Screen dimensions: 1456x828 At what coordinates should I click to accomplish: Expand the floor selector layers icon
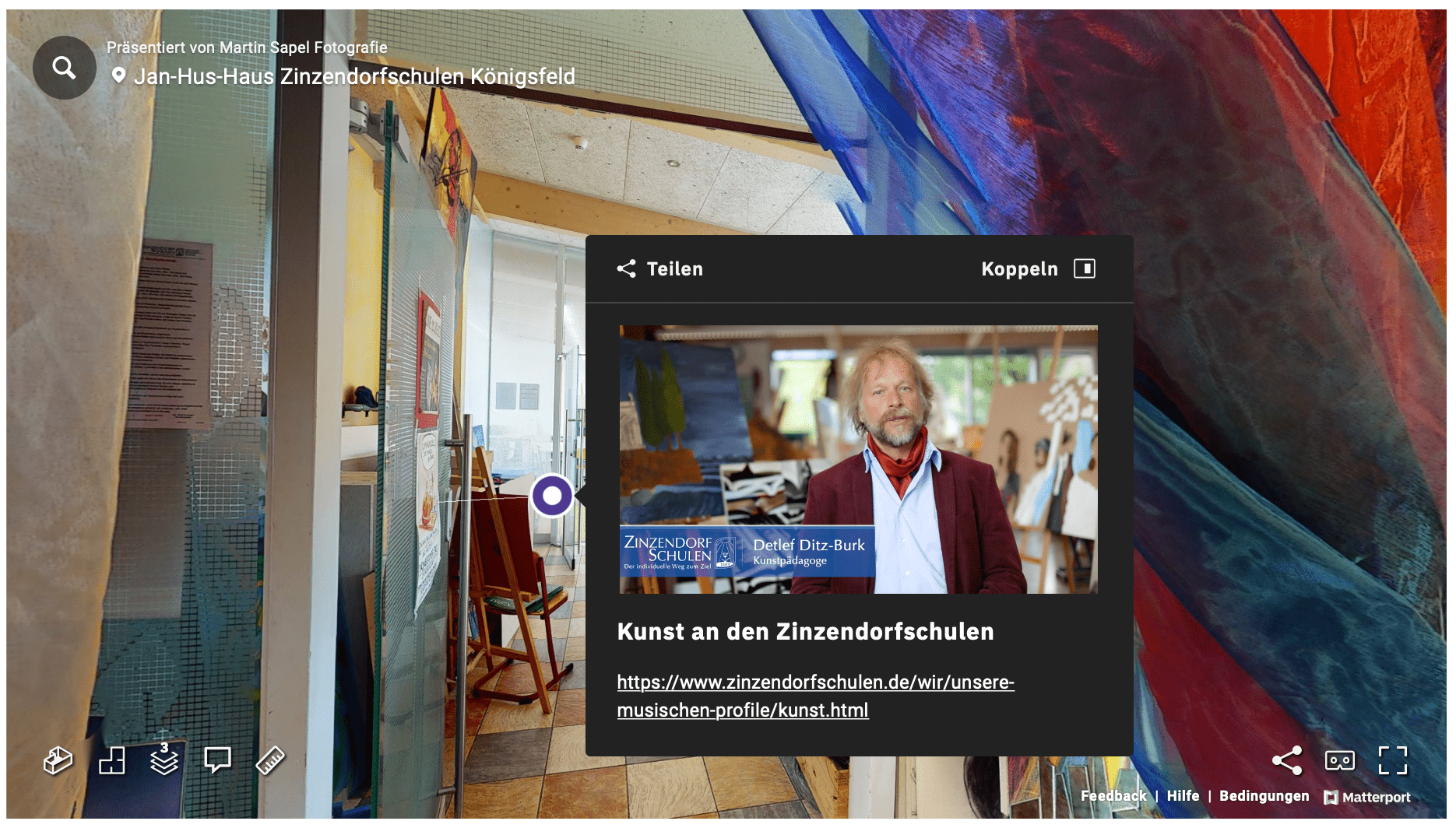click(x=164, y=760)
